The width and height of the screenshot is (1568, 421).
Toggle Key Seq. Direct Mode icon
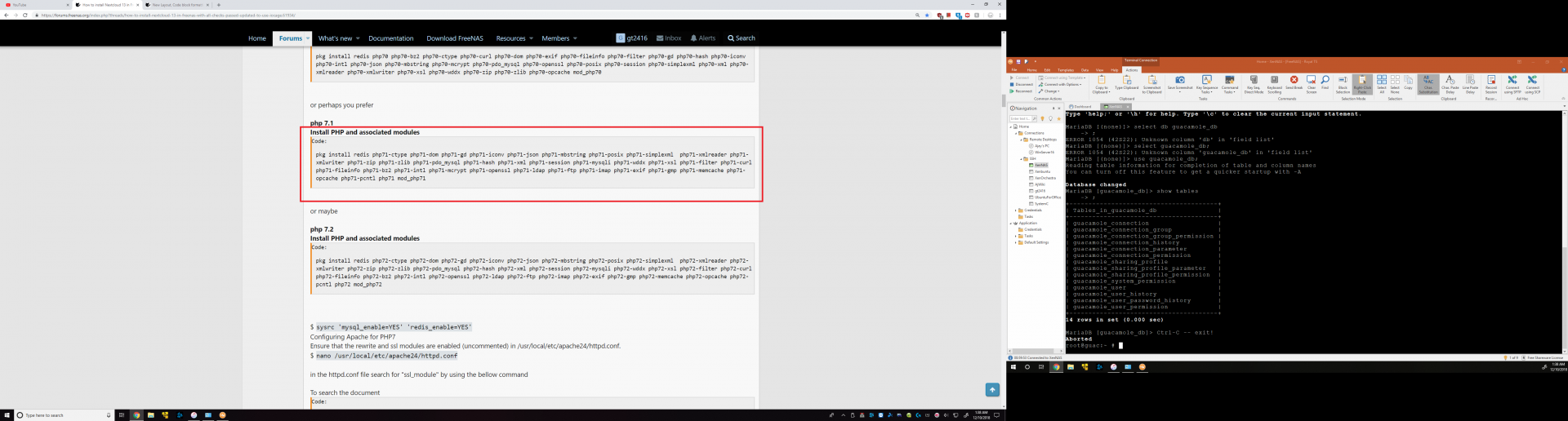tap(1254, 80)
